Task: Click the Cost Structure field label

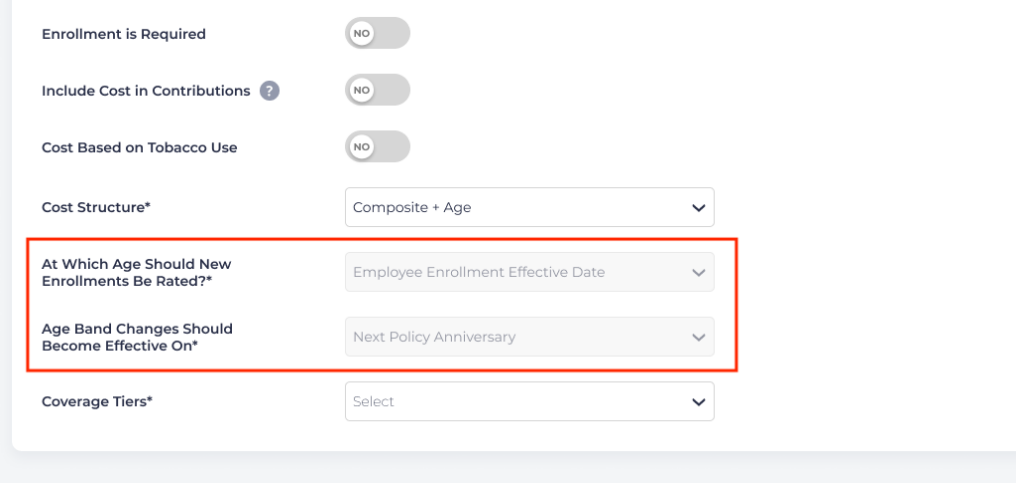Action: point(96,207)
